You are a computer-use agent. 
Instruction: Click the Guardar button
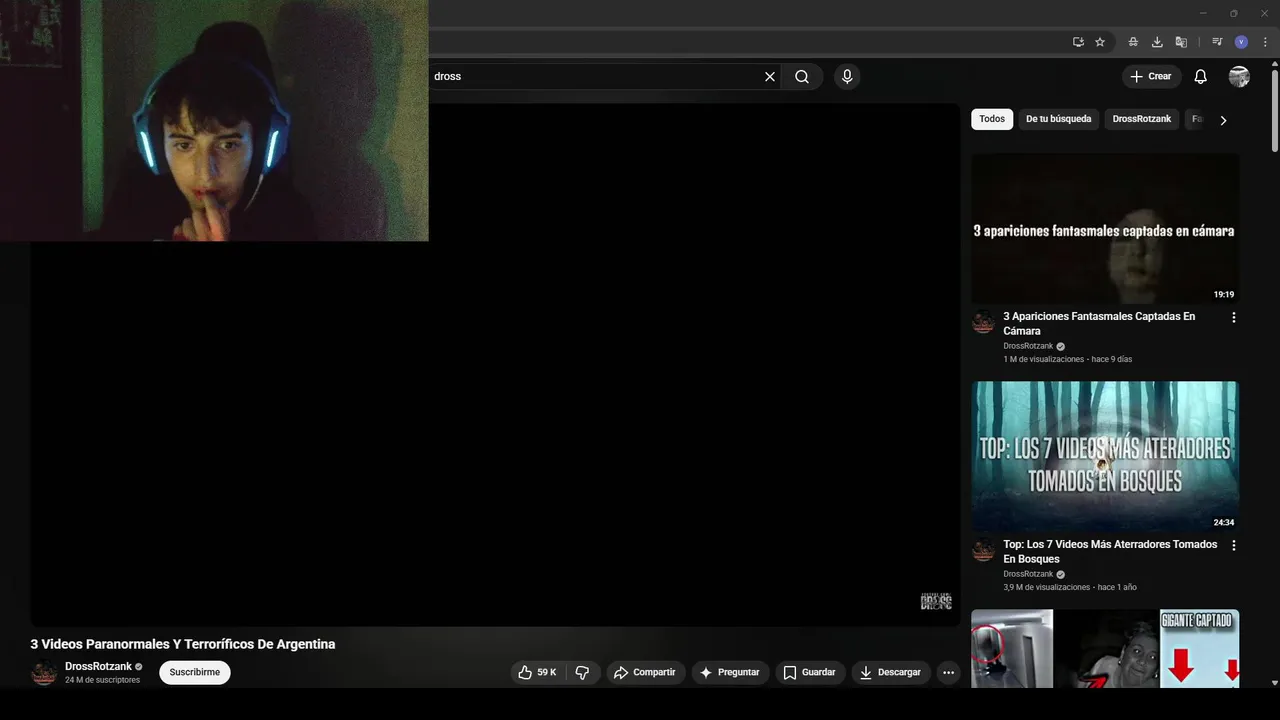click(x=810, y=673)
